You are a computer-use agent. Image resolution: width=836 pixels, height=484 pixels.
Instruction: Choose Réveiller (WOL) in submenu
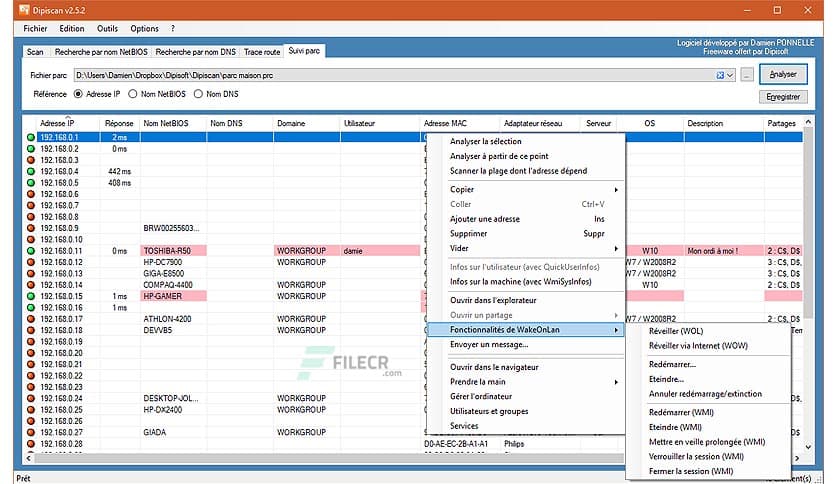[676, 332]
